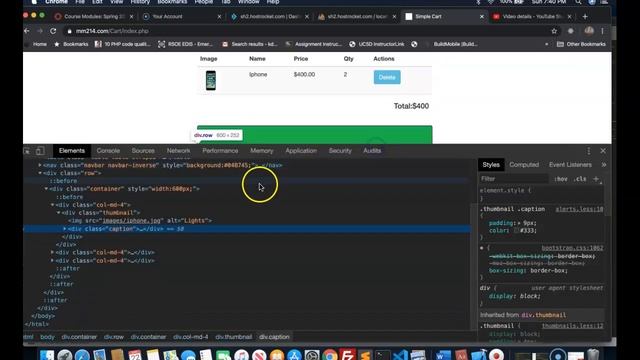
Task: Bookmark this page with the star icon
Action: point(554,31)
